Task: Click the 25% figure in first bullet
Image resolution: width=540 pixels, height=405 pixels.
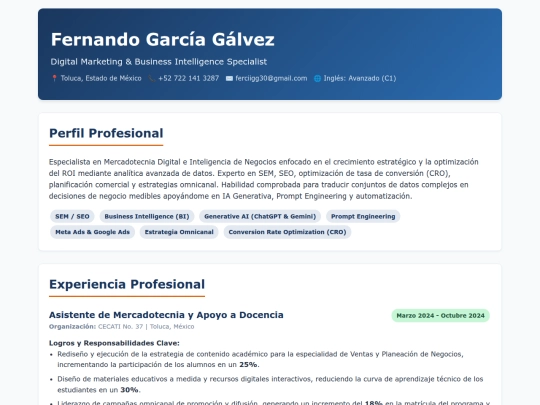Action: click(249, 364)
